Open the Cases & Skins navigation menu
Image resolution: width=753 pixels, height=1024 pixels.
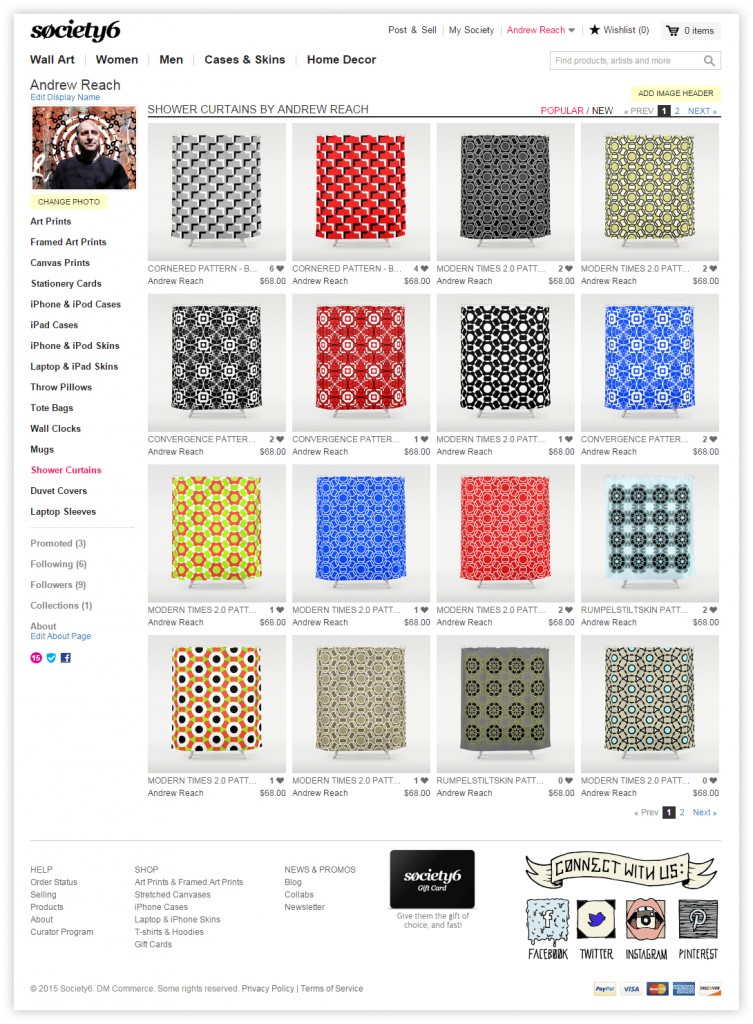[245, 59]
